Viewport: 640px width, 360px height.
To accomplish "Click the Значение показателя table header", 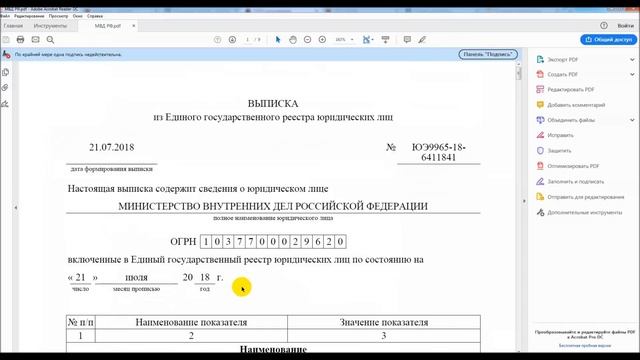I will point(384,322).
